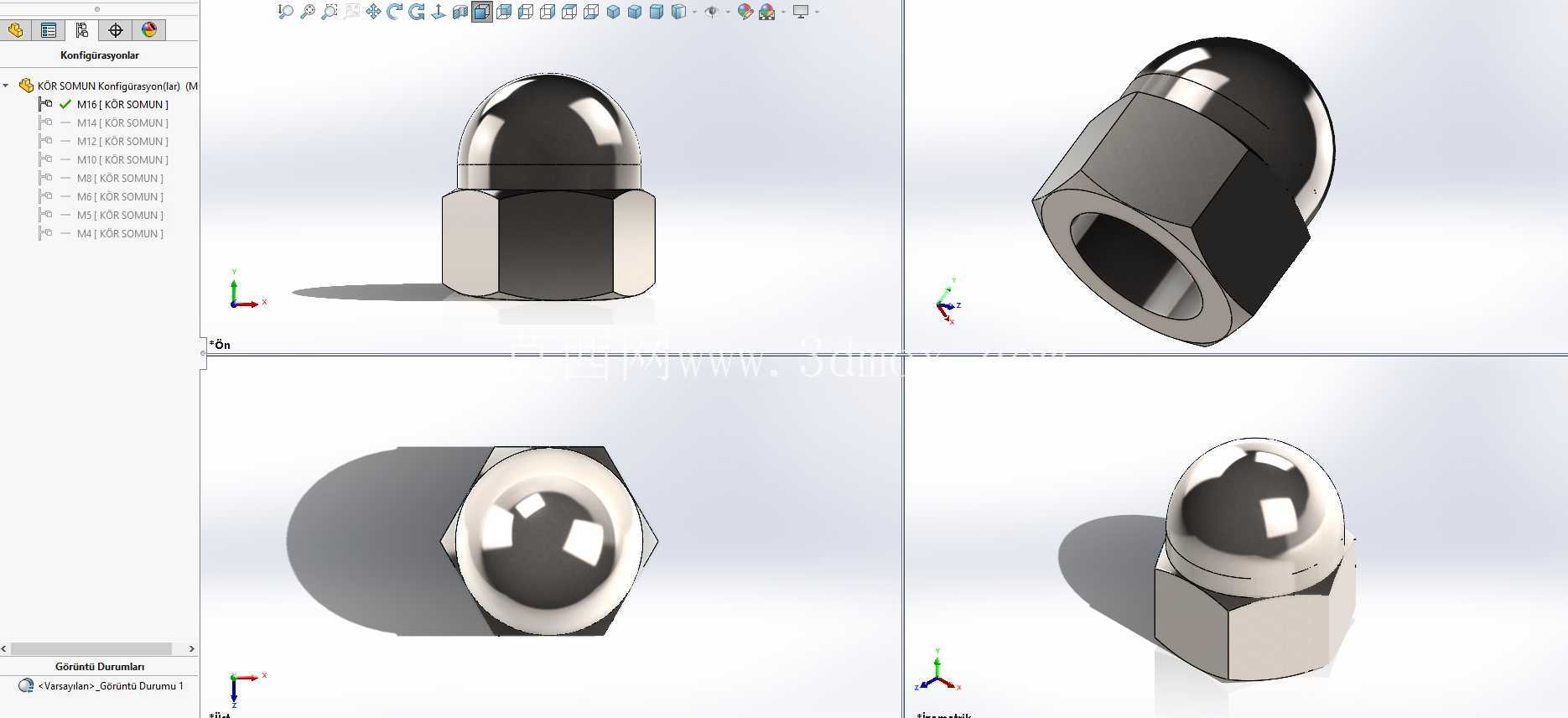
Task: Select the Pan view tool
Action: click(x=372, y=12)
